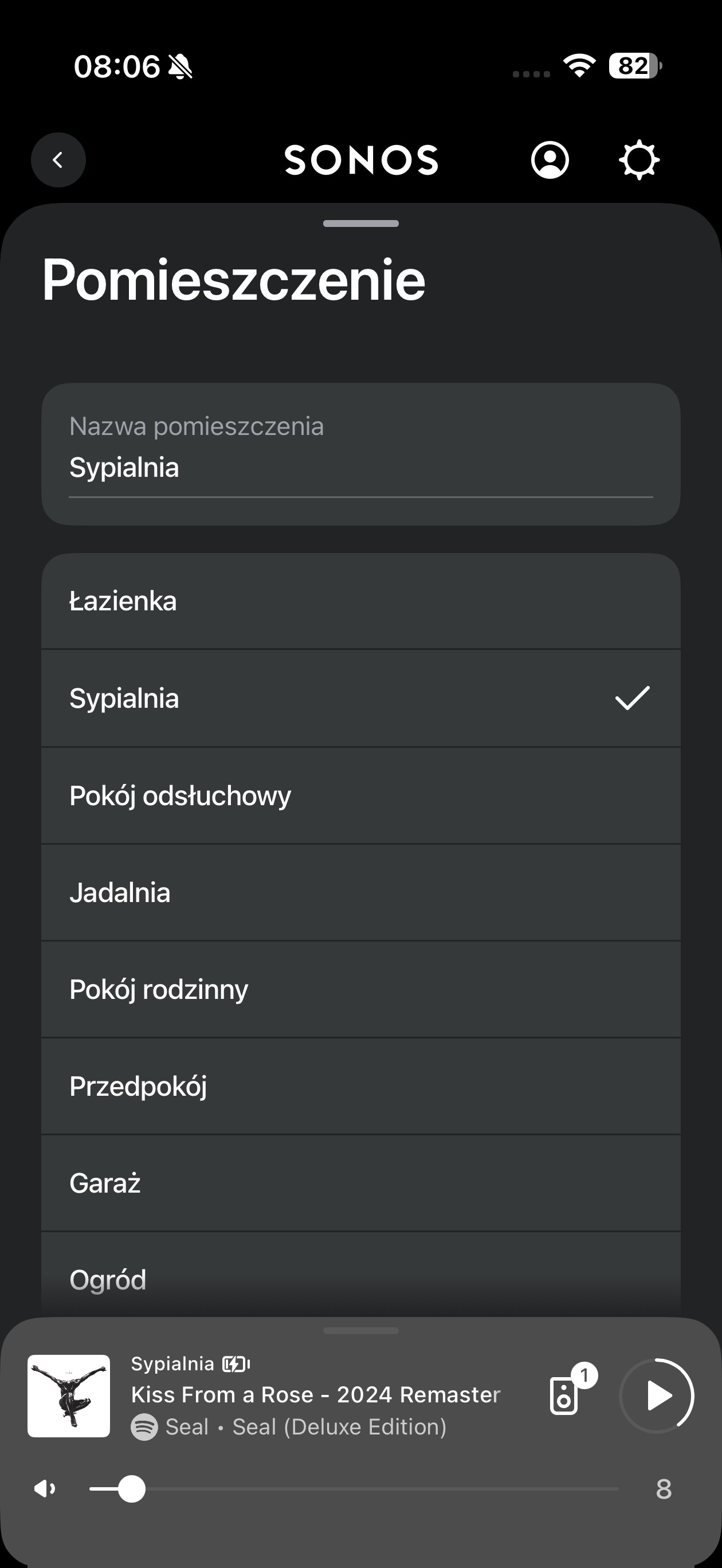Viewport: 722px width, 1568px height.
Task: Tap the back arrow button
Action: (58, 160)
